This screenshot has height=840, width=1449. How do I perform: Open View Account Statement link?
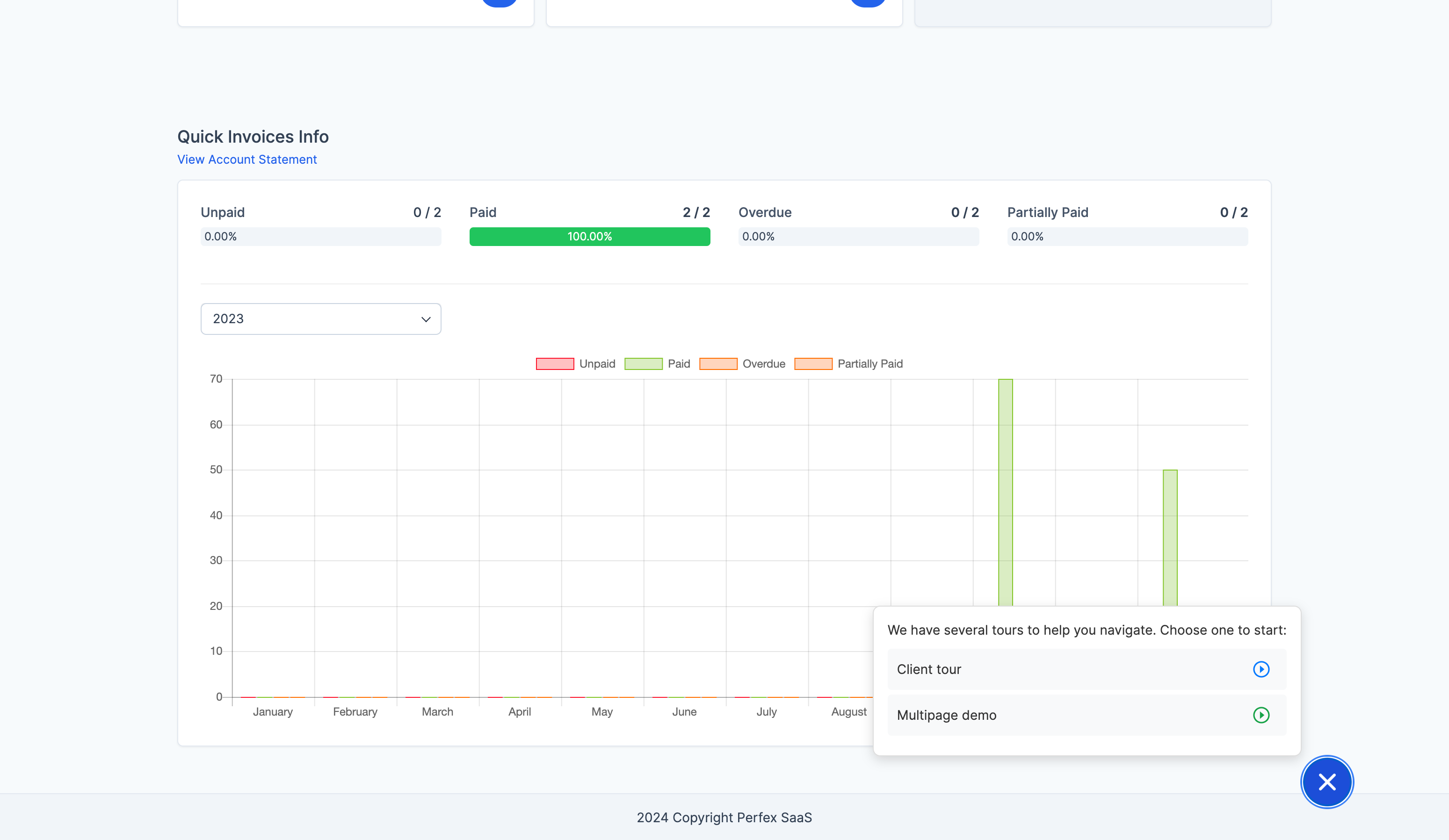pos(246,160)
